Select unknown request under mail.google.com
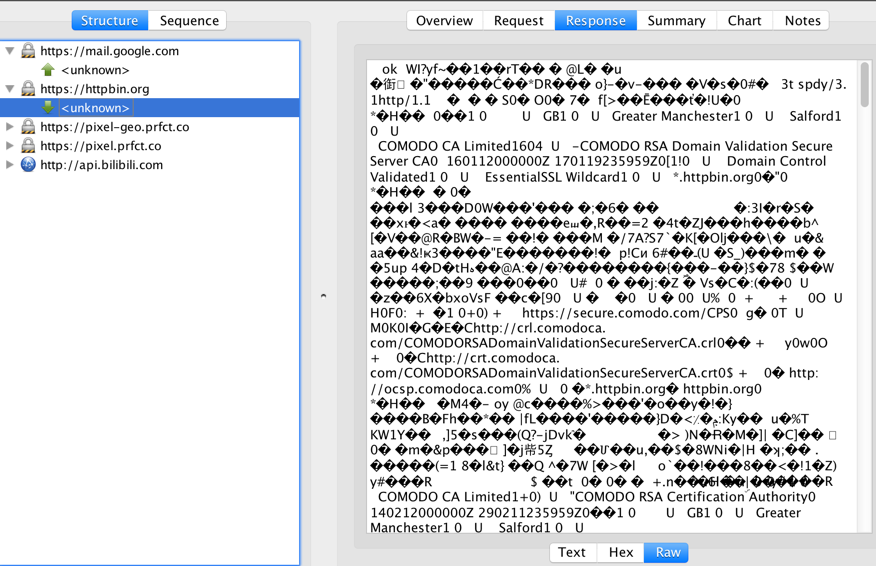Screen dimensions: 876x566 point(95,70)
